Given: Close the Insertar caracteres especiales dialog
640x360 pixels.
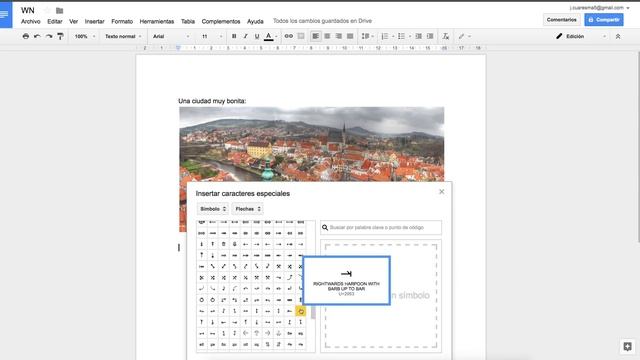Looking at the screenshot, I should pos(442,191).
